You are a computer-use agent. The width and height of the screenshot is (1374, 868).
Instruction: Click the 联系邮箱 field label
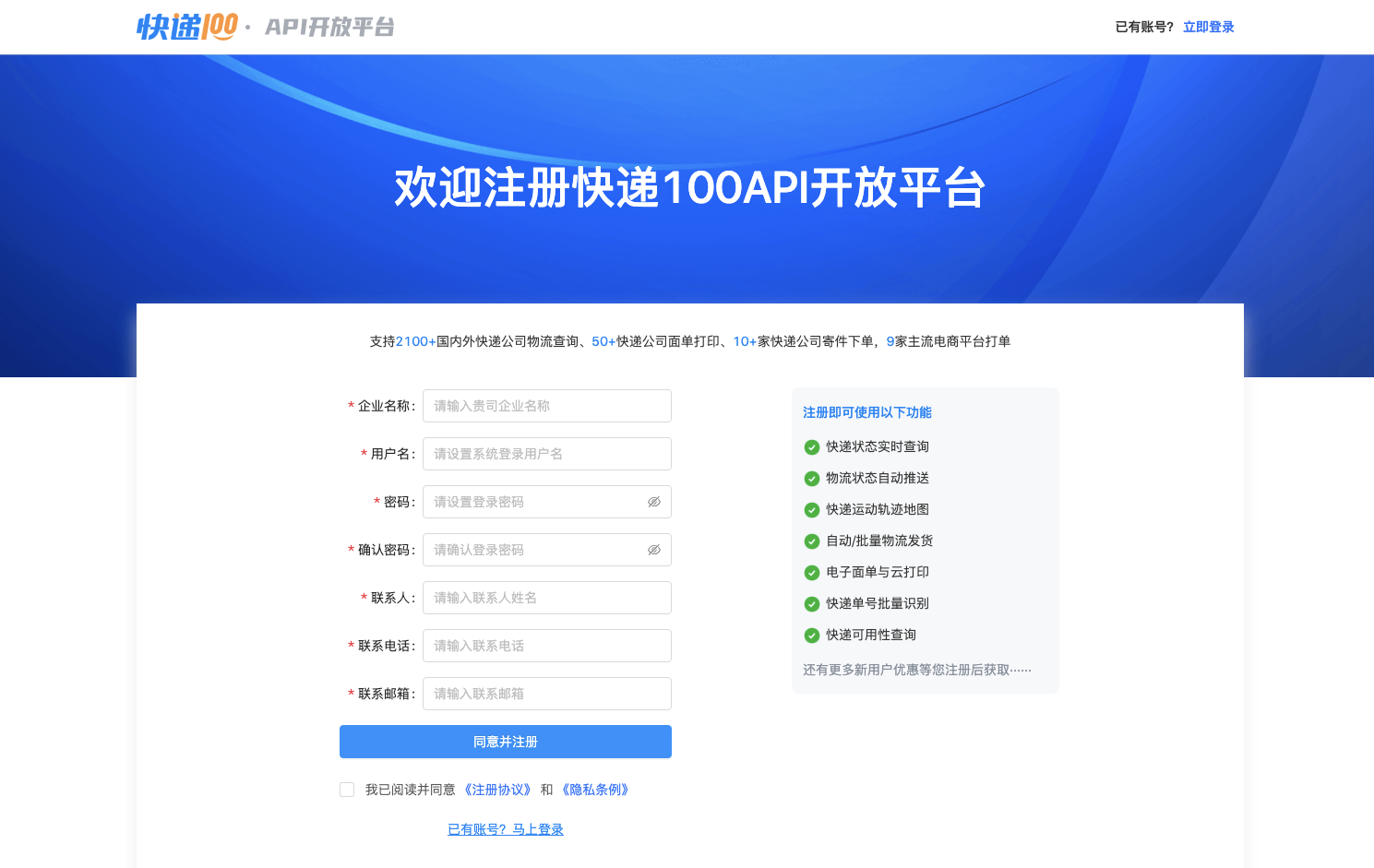tap(386, 694)
